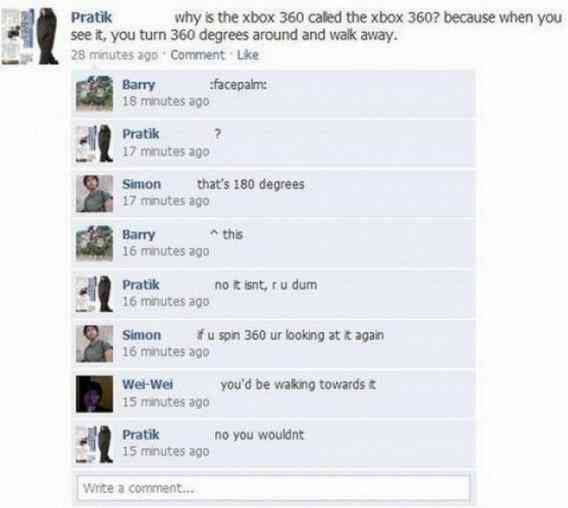Click Barry's name on the :facepalm: comment

(139, 85)
